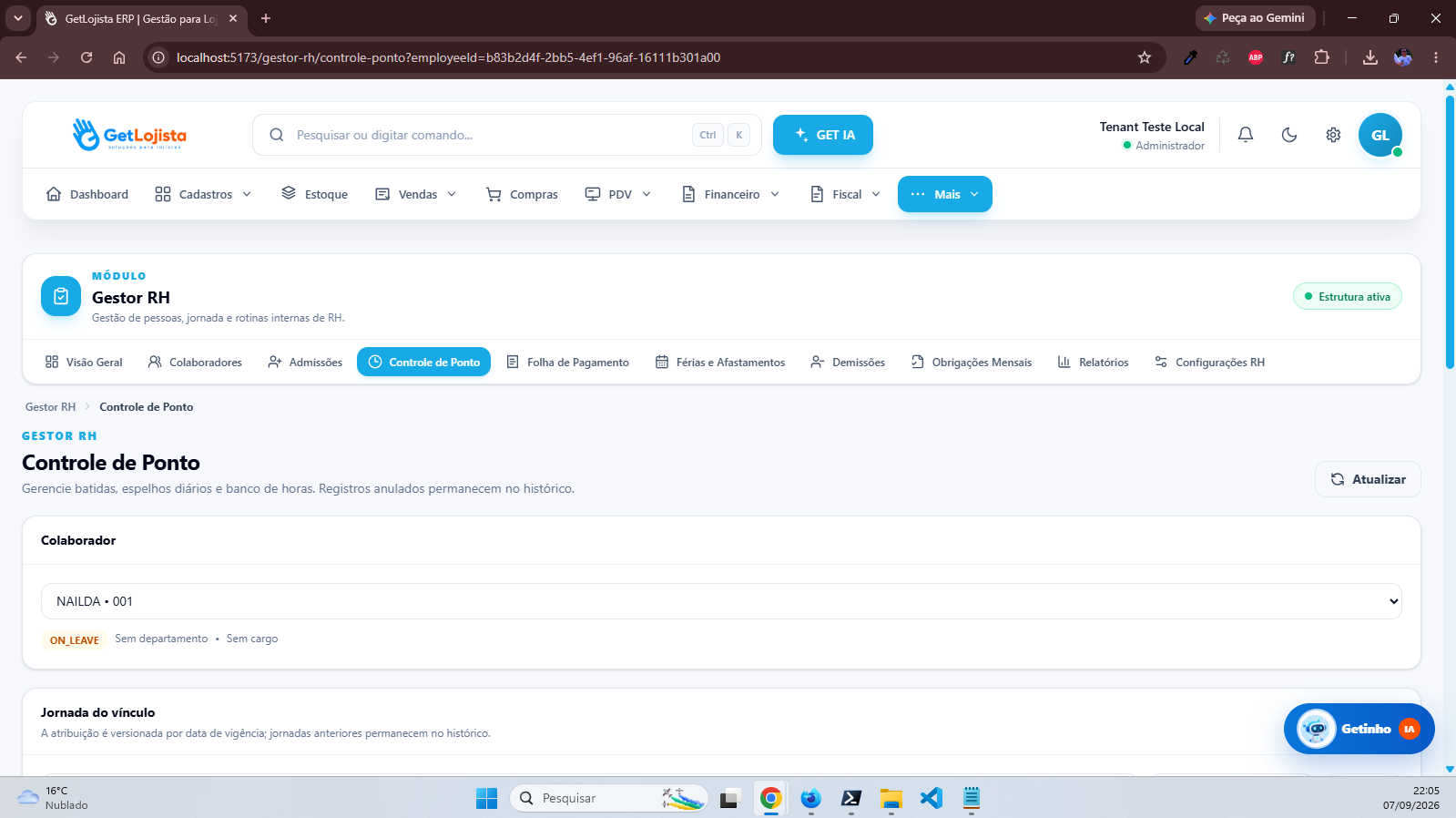Switch to Colaboradores tab
Viewport: 1456px width, 818px height.
click(x=195, y=362)
